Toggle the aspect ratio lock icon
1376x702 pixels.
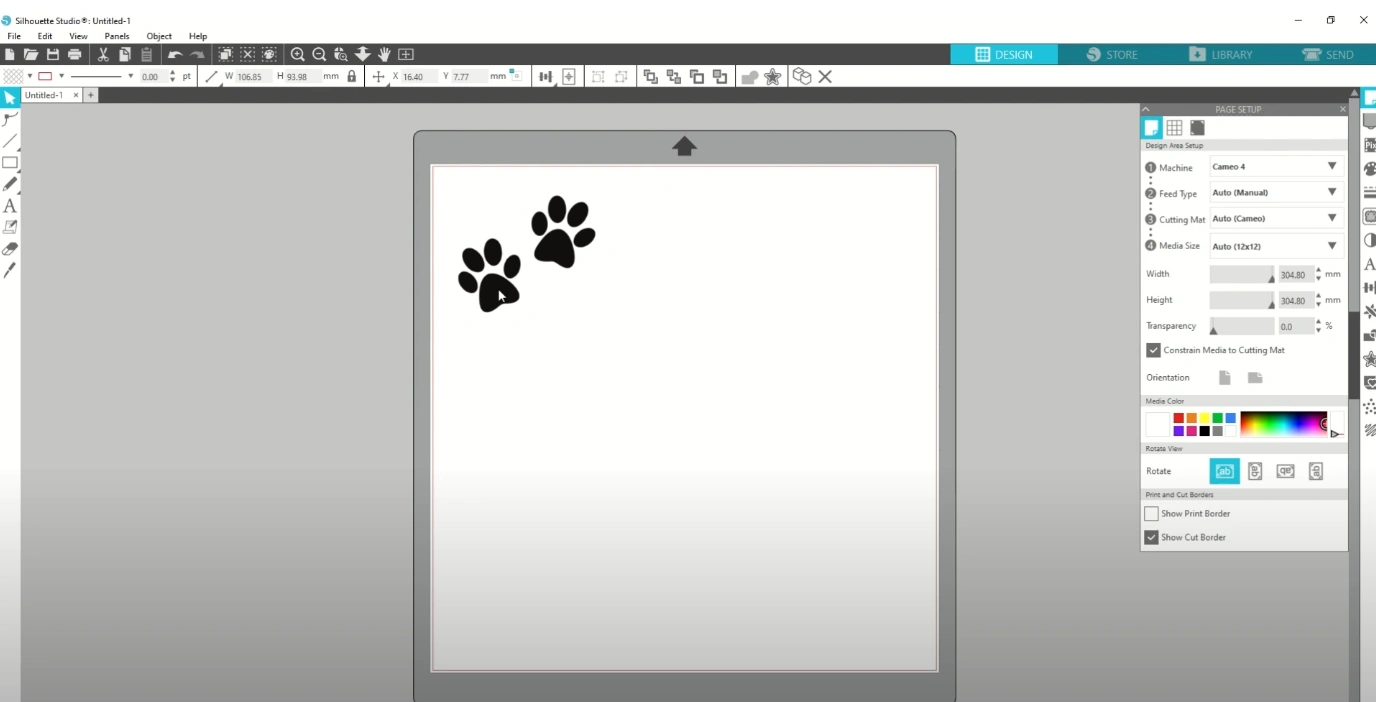pos(351,76)
